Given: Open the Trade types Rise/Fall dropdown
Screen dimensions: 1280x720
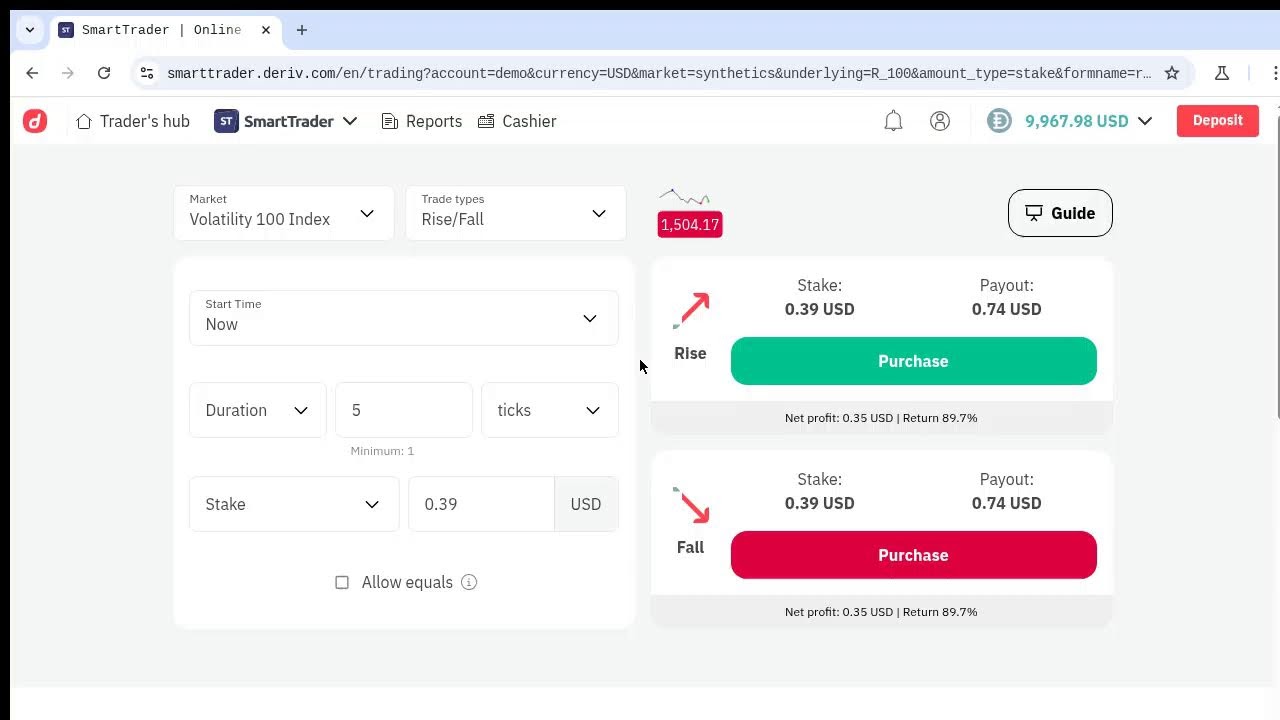Looking at the screenshot, I should tap(516, 212).
